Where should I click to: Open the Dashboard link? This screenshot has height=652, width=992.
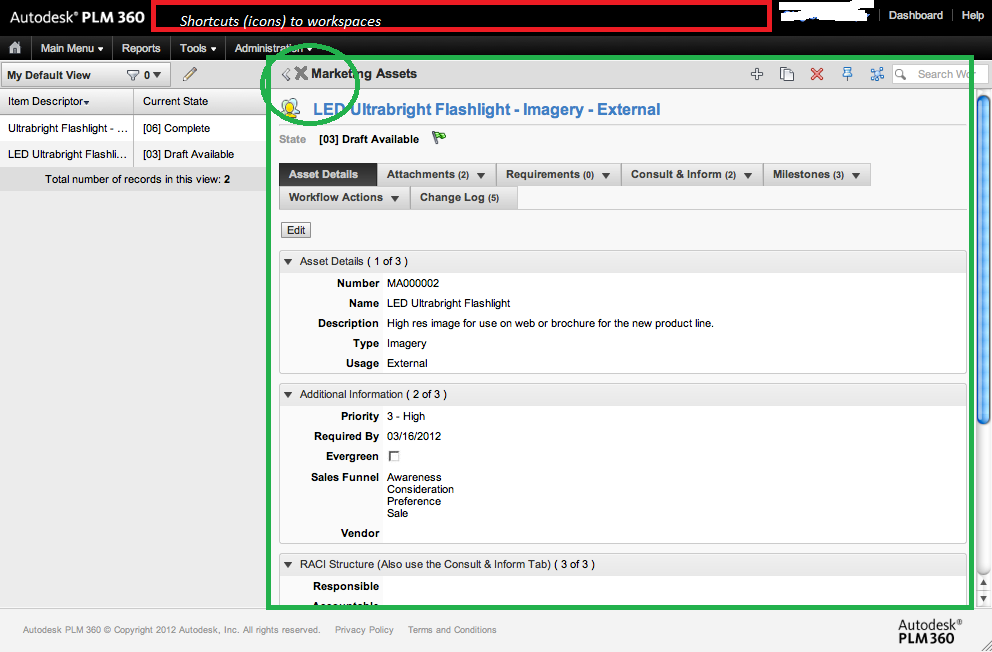915,15
